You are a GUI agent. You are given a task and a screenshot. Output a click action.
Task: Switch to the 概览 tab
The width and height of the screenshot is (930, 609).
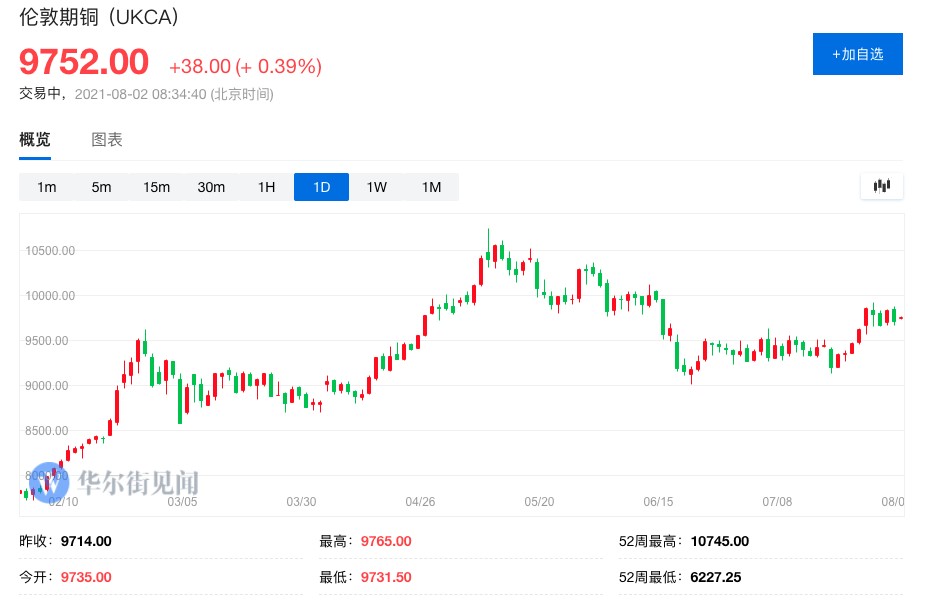point(35,140)
